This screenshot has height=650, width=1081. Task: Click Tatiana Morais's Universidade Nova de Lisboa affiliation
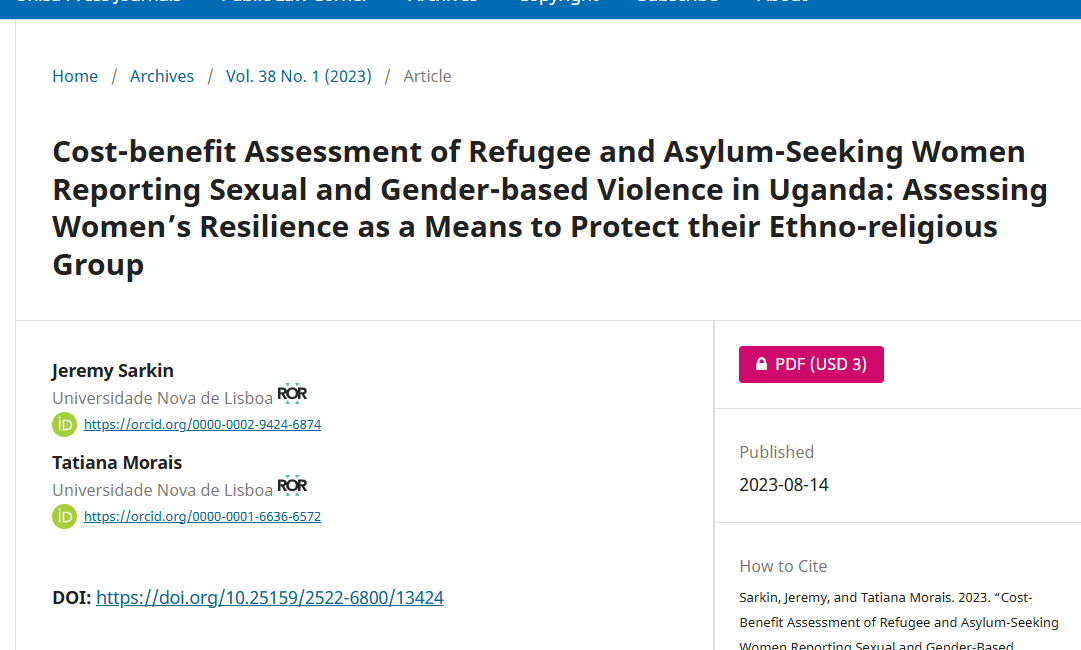[x=162, y=490]
